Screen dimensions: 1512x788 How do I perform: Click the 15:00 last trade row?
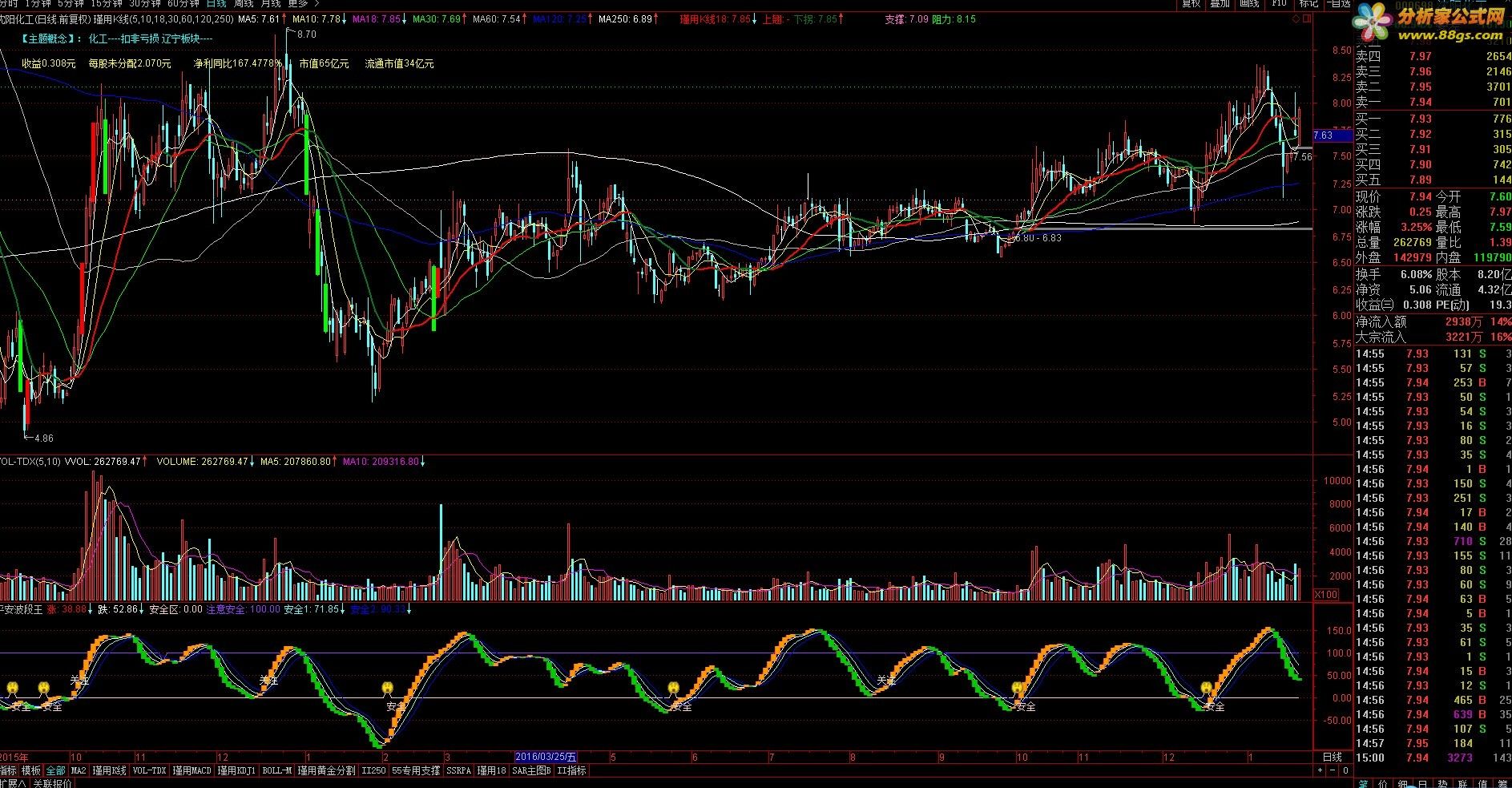pyautogui.click(x=1433, y=758)
